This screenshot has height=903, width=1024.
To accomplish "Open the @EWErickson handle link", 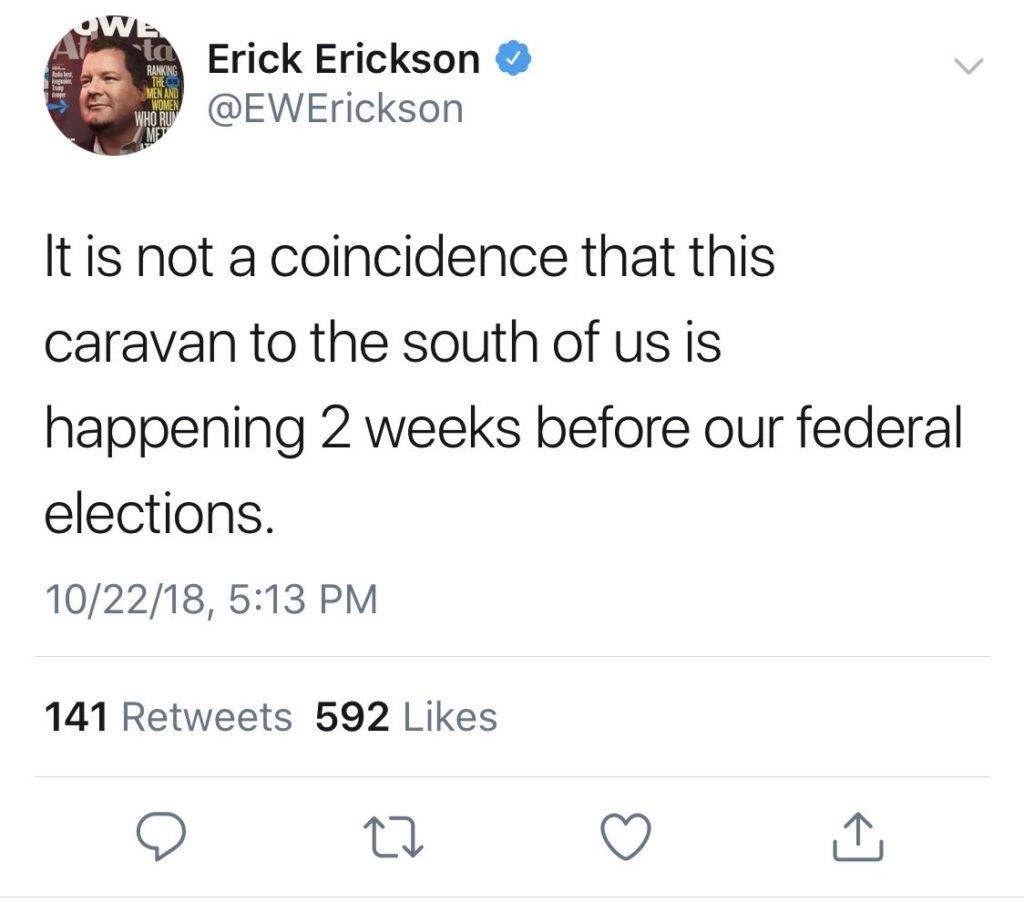I will [335, 108].
